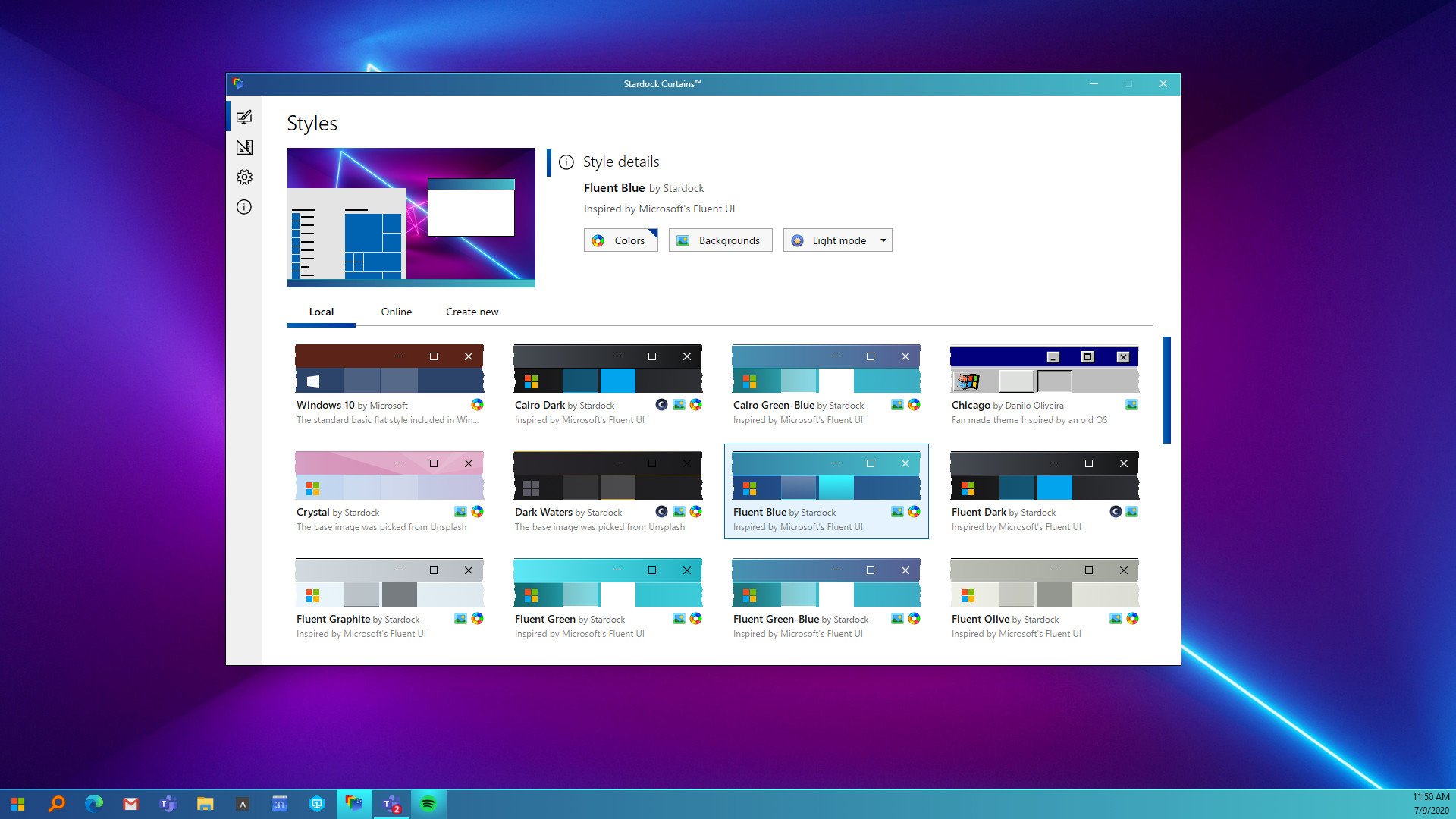The image size is (1456, 819).
Task: Open the Light mode dropdown
Action: pyautogui.click(x=837, y=240)
